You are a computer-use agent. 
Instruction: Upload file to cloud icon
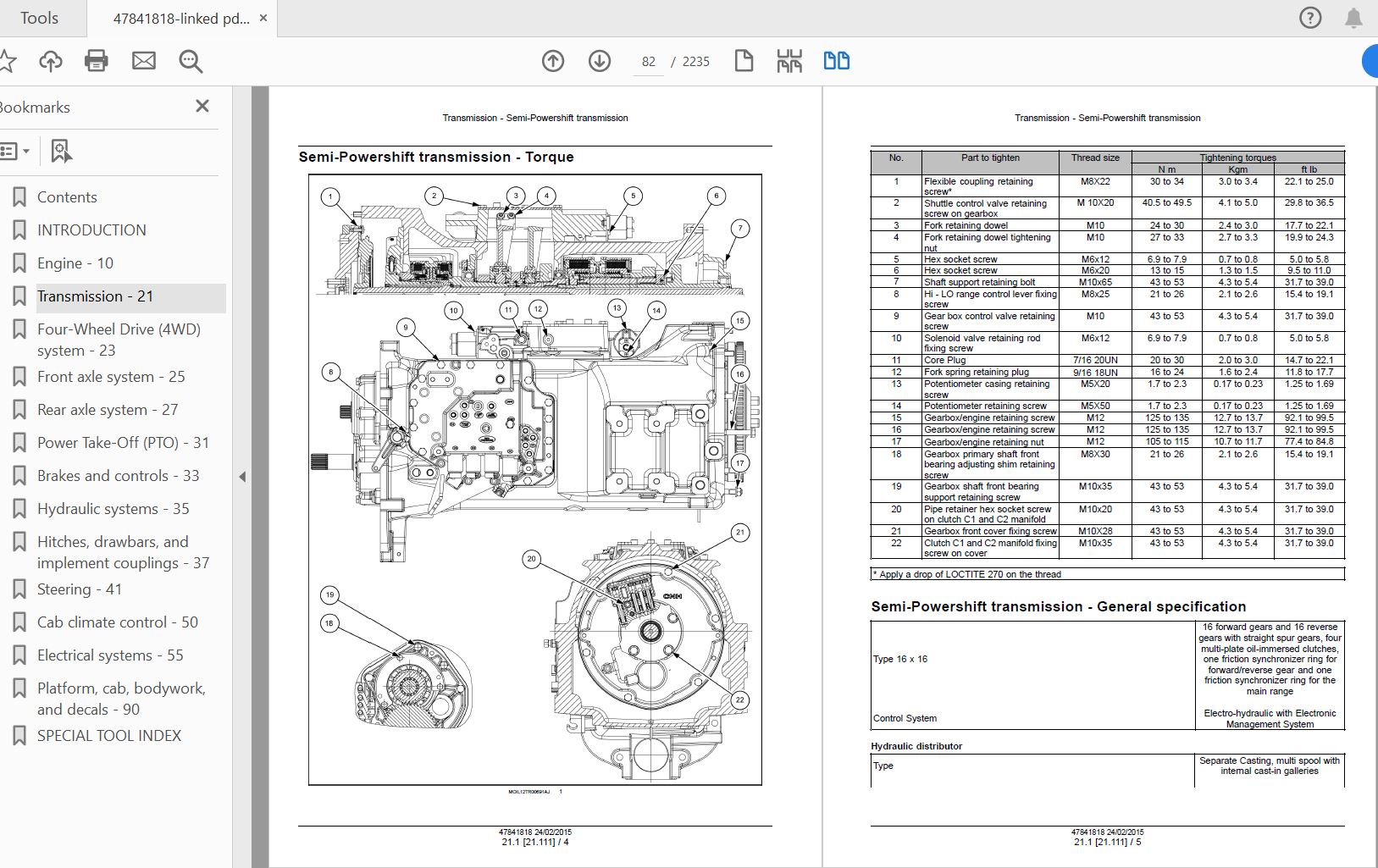click(51, 61)
